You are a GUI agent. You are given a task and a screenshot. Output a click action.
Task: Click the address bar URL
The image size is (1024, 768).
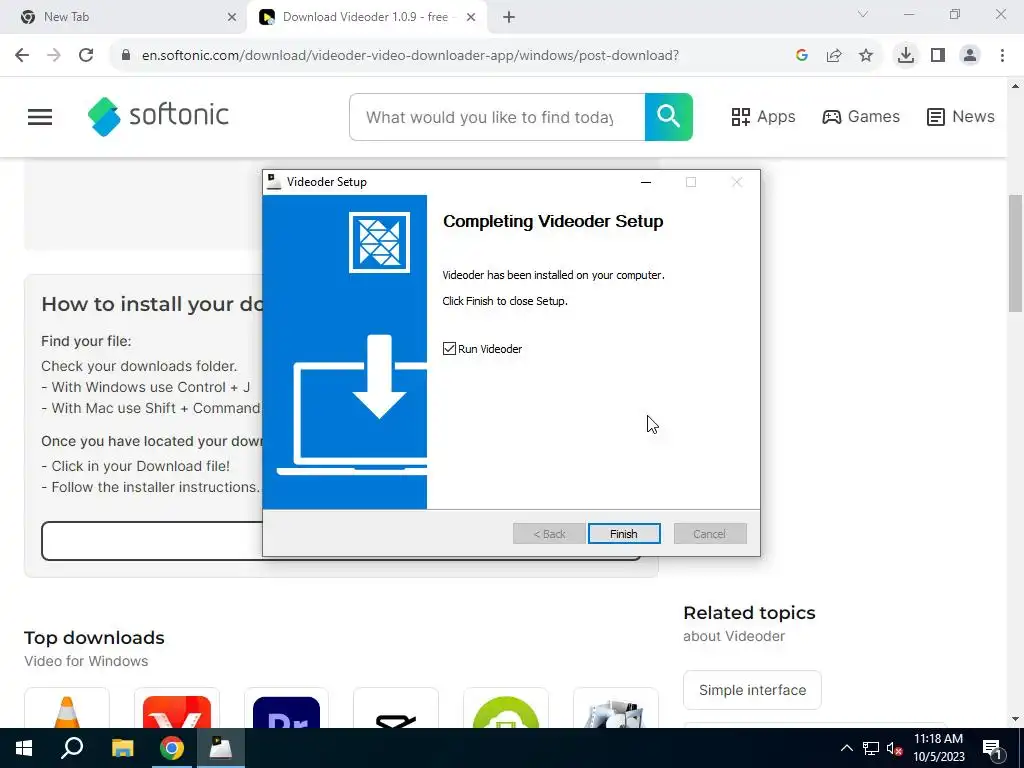pos(410,56)
